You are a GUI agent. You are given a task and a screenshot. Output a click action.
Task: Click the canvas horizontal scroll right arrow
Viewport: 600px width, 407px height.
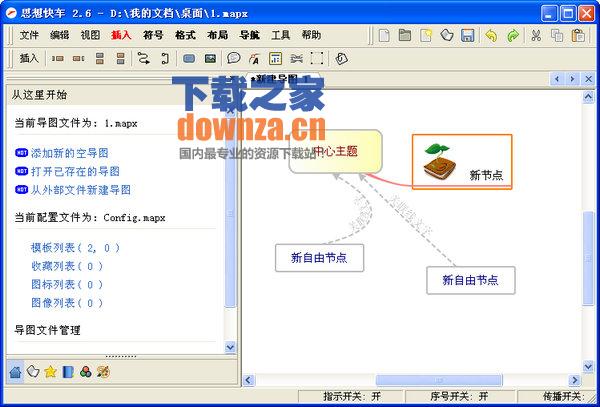(574, 380)
